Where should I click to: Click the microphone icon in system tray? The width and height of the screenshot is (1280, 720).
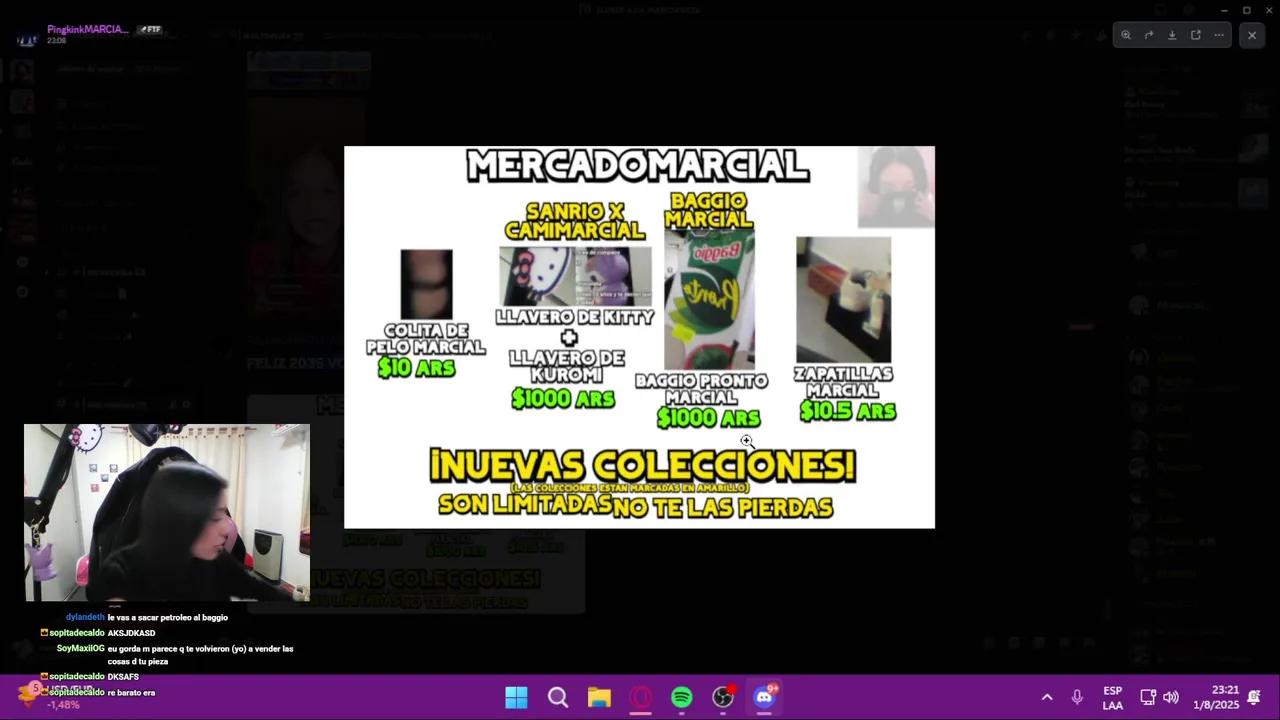pyautogui.click(x=1077, y=697)
